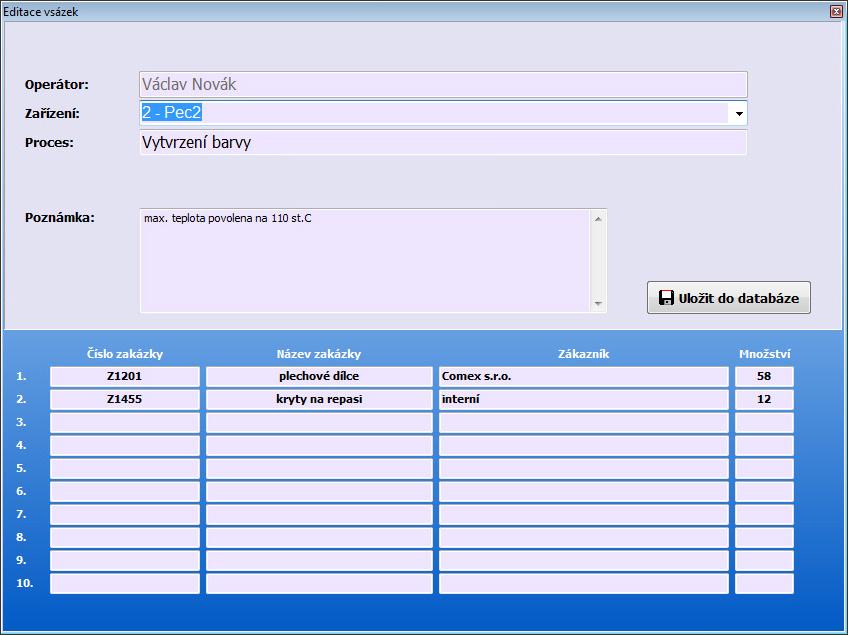Click empty Zákazník cell in row 8
Image resolution: width=848 pixels, height=635 pixels.
click(x=584, y=538)
